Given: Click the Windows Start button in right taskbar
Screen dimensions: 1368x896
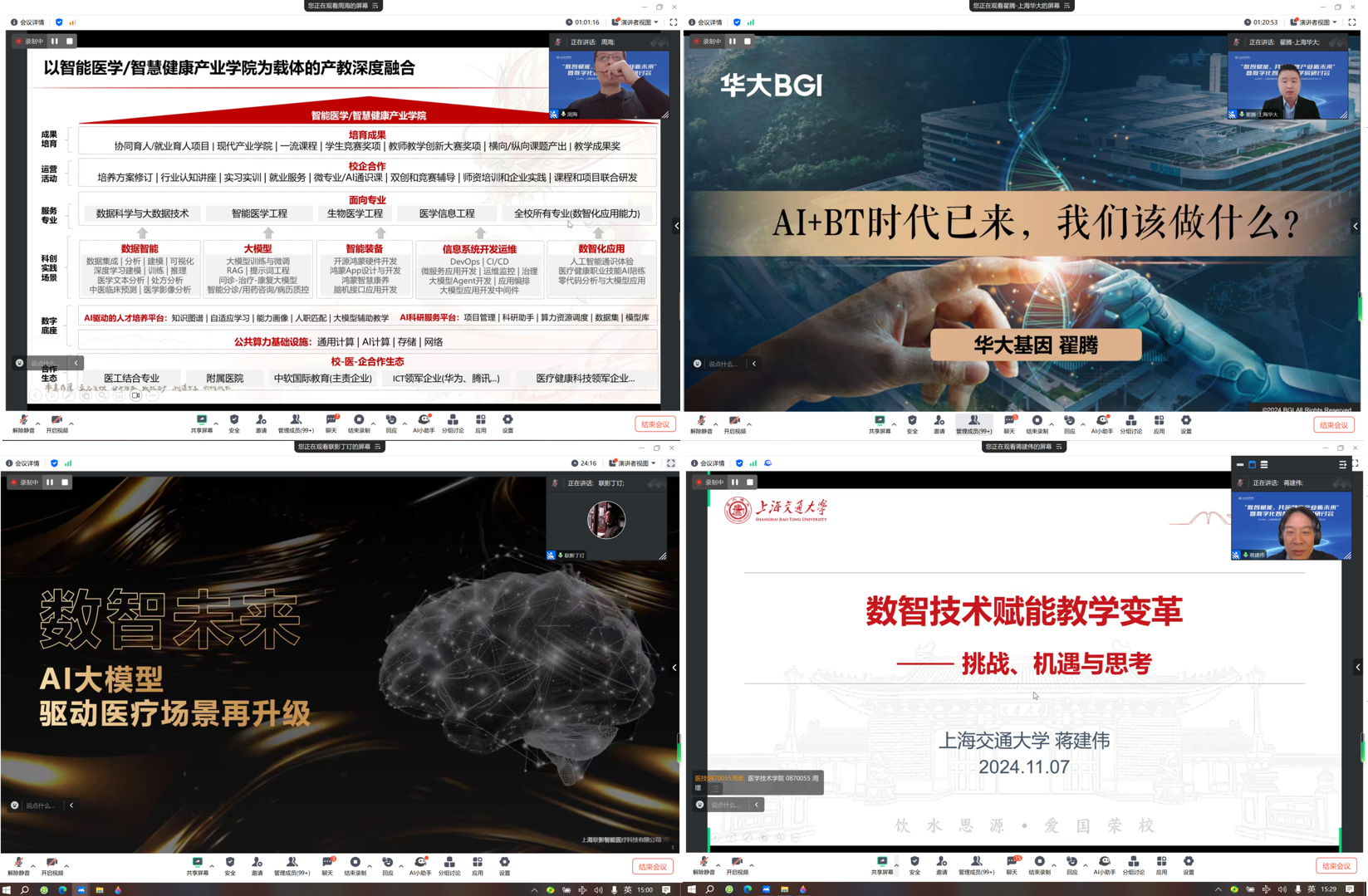Looking at the screenshot, I should [691, 889].
